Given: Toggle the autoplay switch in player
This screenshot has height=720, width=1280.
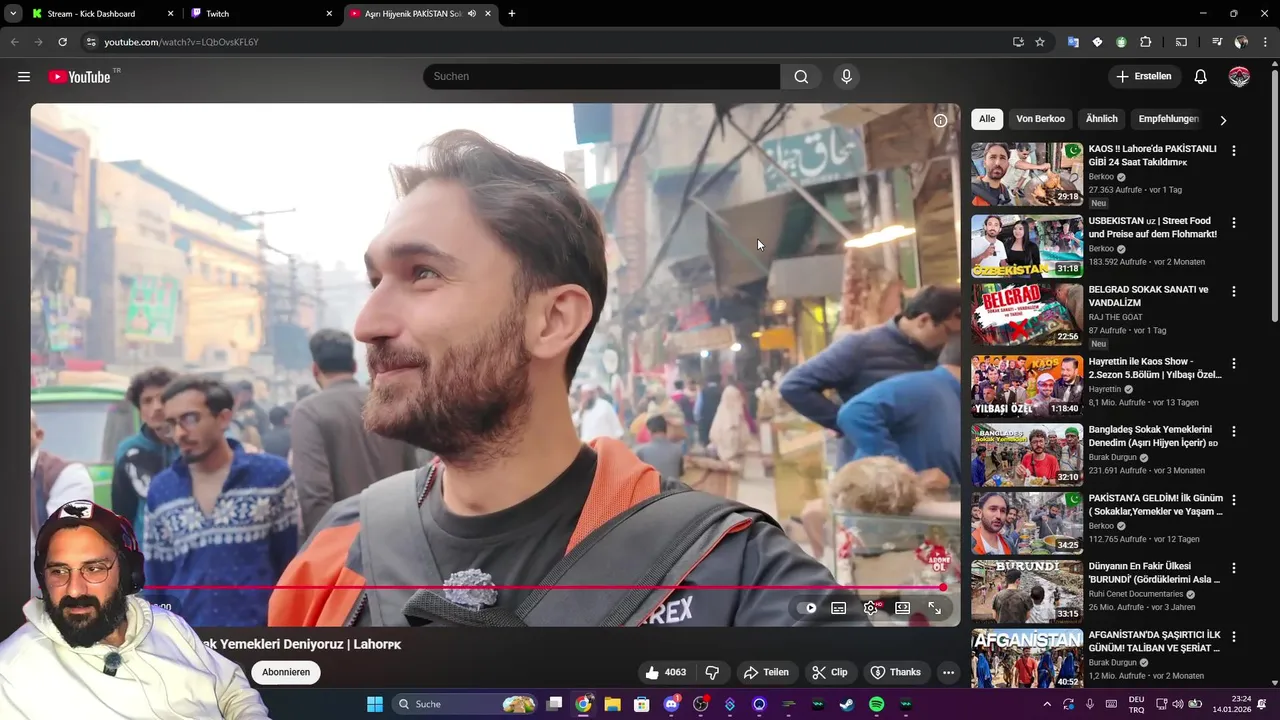Looking at the screenshot, I should [x=808, y=608].
